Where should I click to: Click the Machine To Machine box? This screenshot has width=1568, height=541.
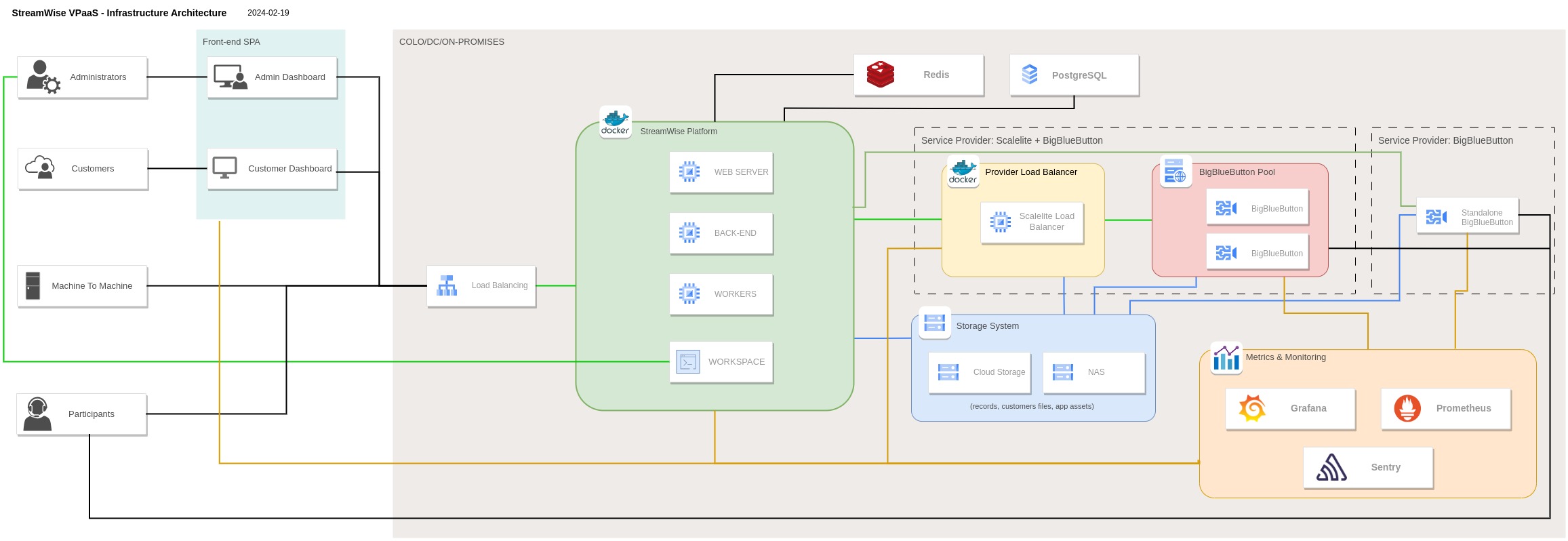[x=82, y=286]
